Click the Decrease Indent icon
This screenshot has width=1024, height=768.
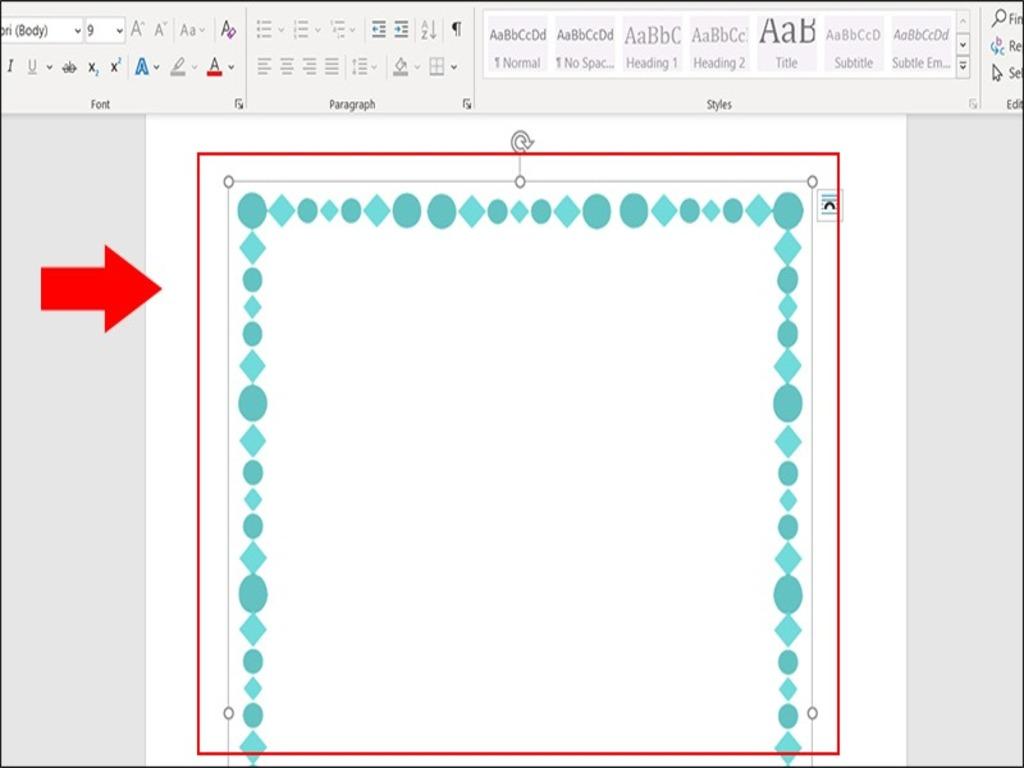(x=378, y=30)
